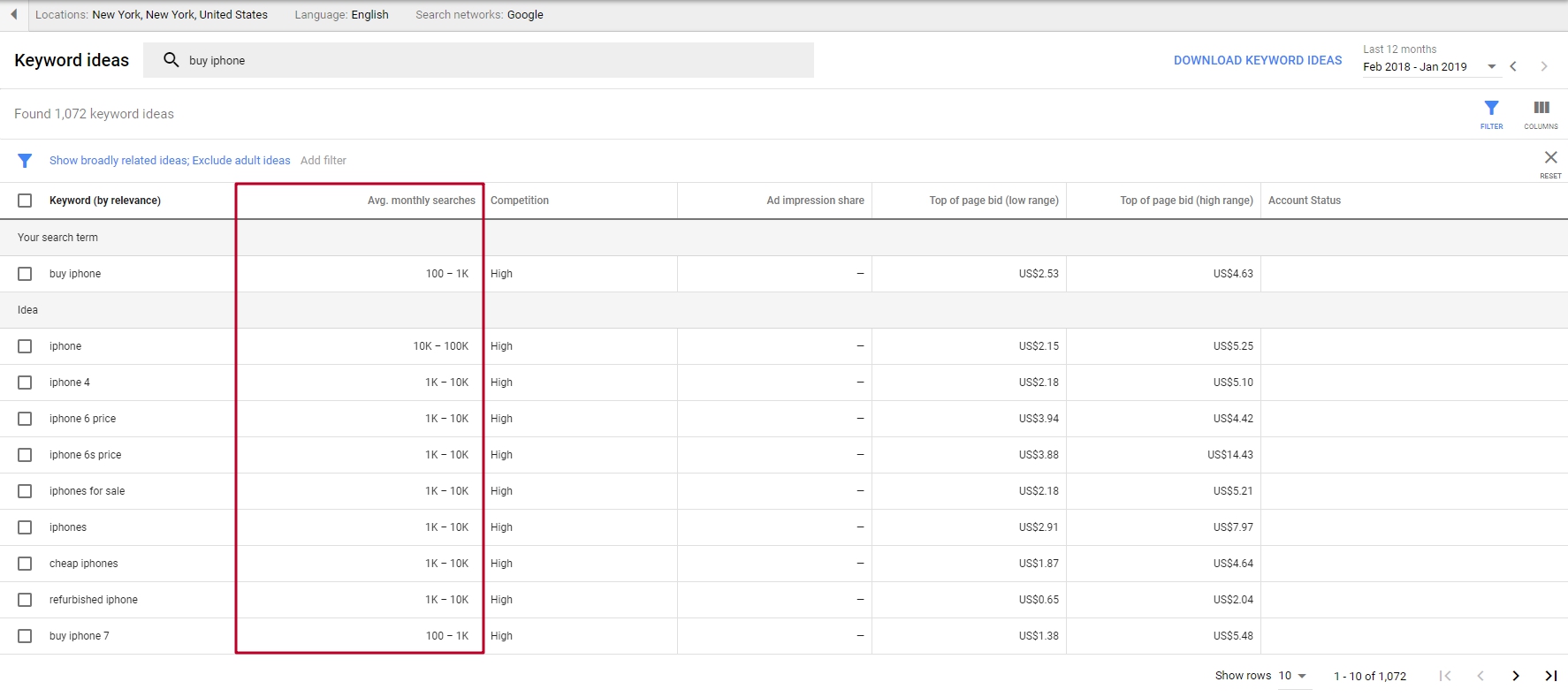Screen dimensions: 1568x697
Task: Check the 'refurbished iphone' keyword box
Action: [25, 600]
